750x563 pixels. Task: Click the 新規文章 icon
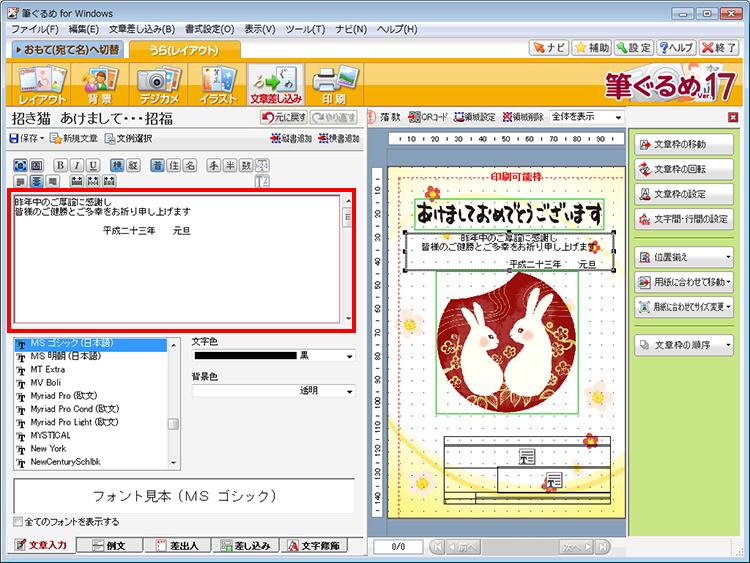tap(74, 139)
